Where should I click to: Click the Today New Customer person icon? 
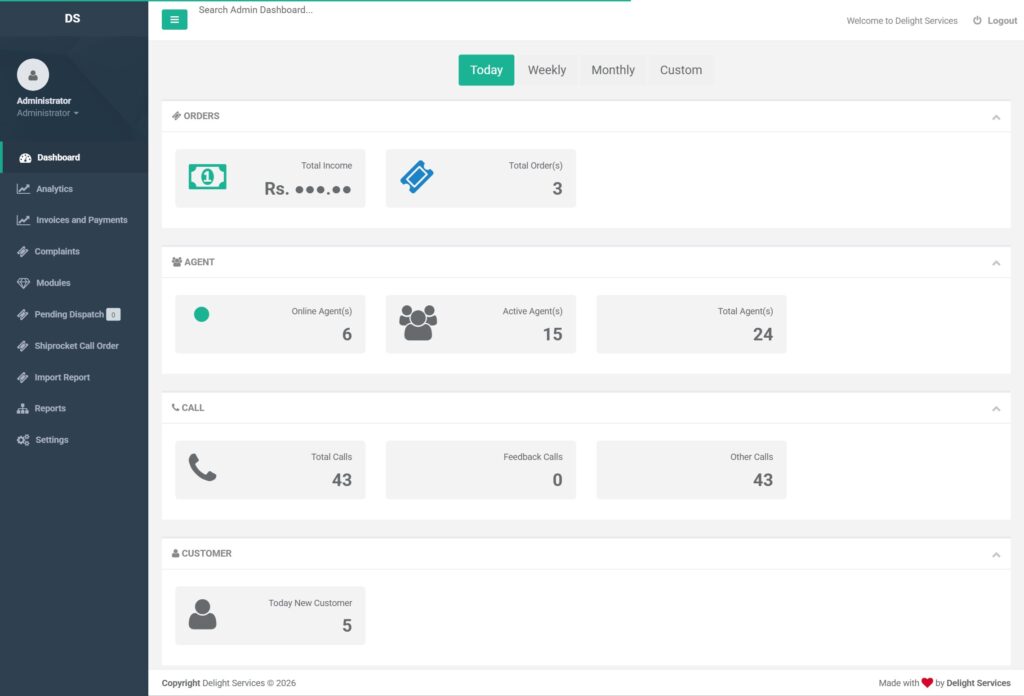point(202,614)
